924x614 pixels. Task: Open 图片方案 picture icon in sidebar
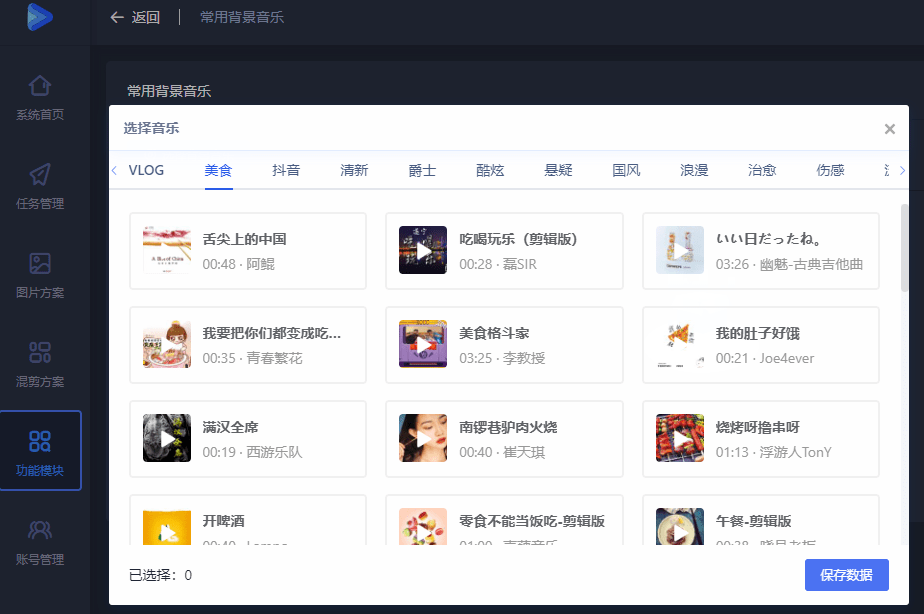(39, 263)
